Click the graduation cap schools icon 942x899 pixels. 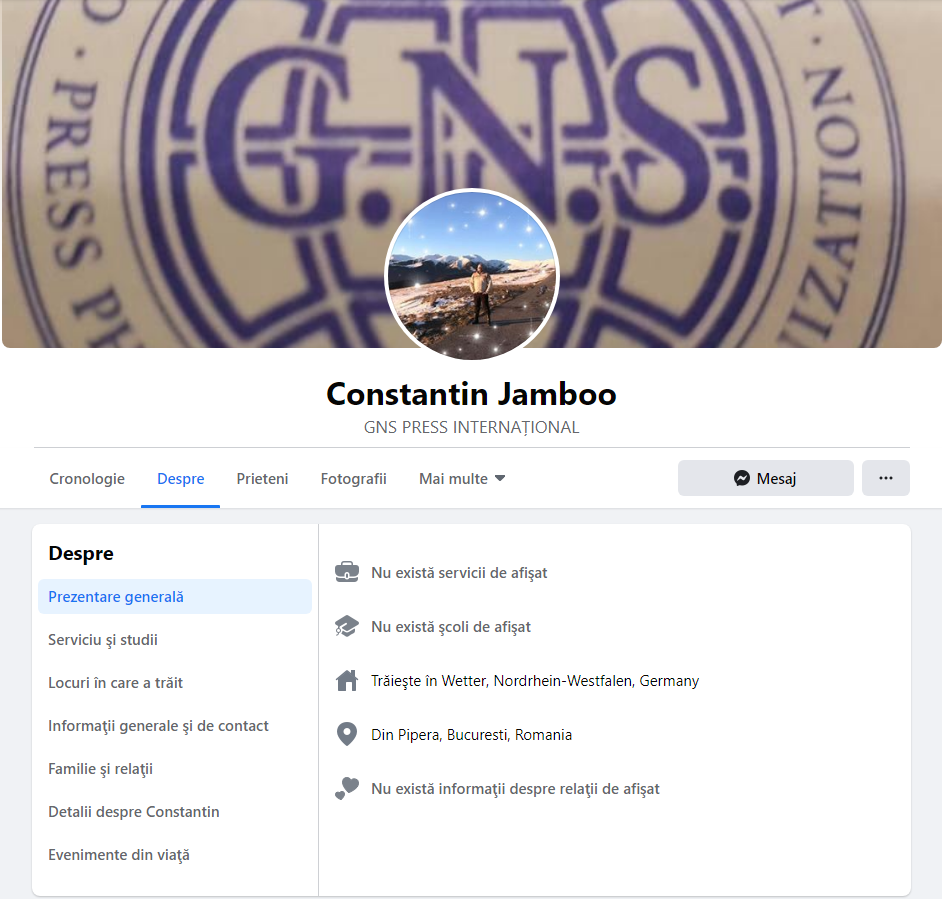(x=347, y=626)
